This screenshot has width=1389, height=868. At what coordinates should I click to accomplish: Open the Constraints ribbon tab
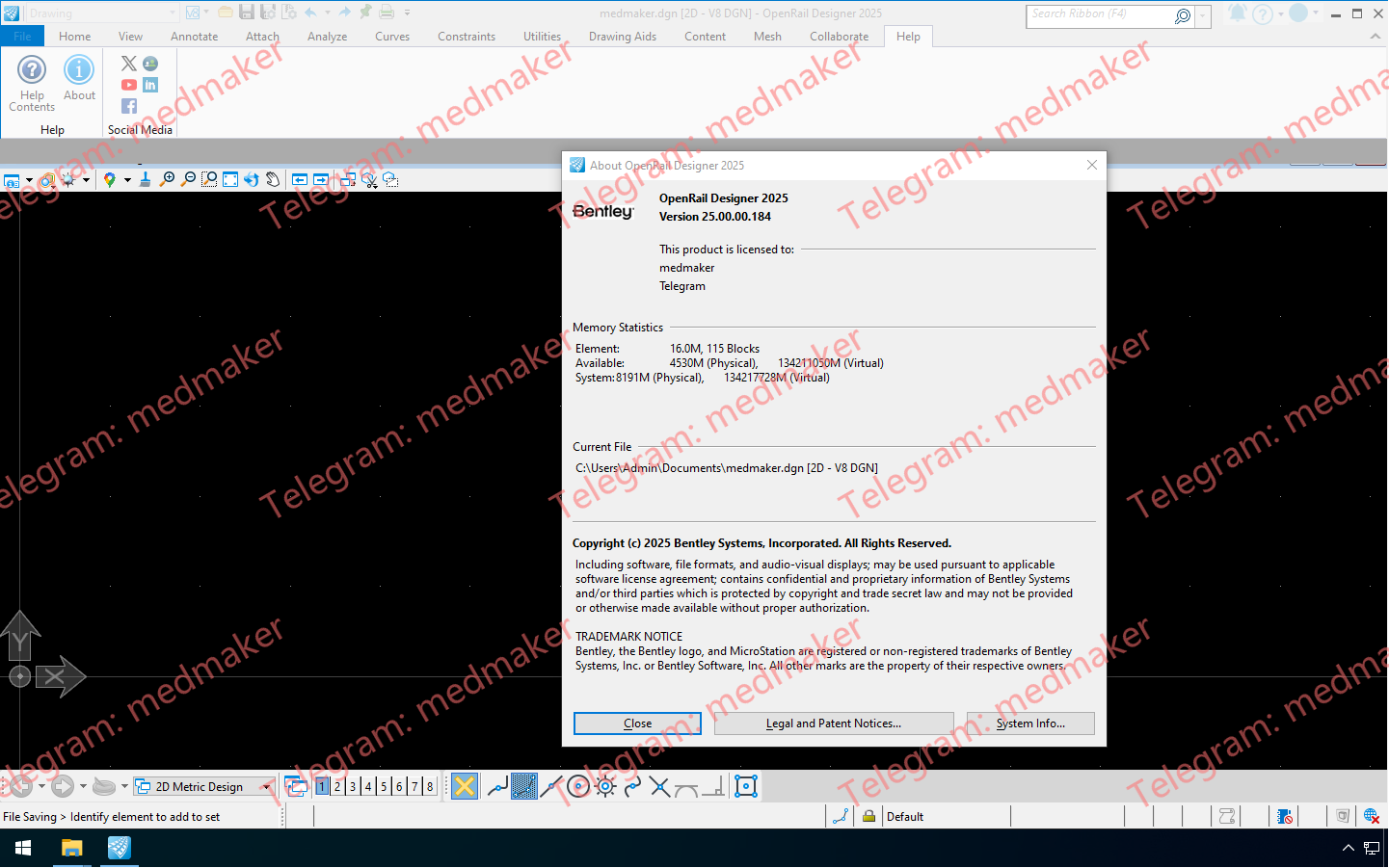467,36
